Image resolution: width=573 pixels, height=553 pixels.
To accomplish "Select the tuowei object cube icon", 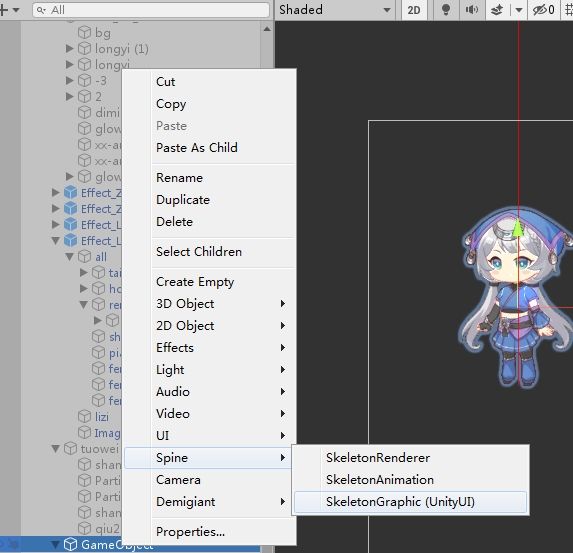I will pyautogui.click(x=71, y=448).
